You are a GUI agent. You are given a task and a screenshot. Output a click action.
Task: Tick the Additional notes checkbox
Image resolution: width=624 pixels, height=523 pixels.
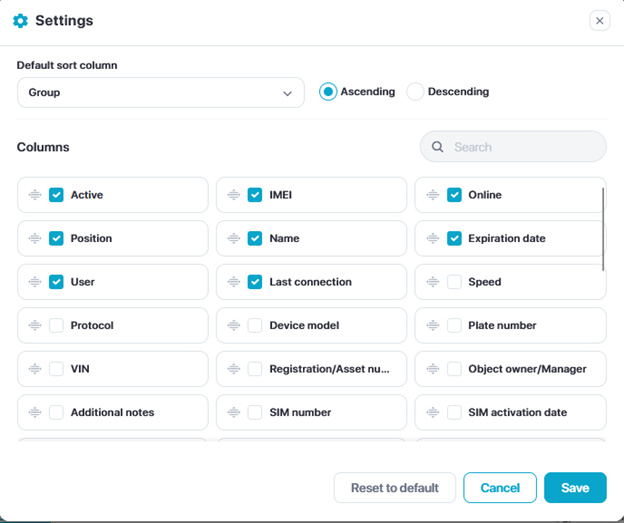point(56,413)
